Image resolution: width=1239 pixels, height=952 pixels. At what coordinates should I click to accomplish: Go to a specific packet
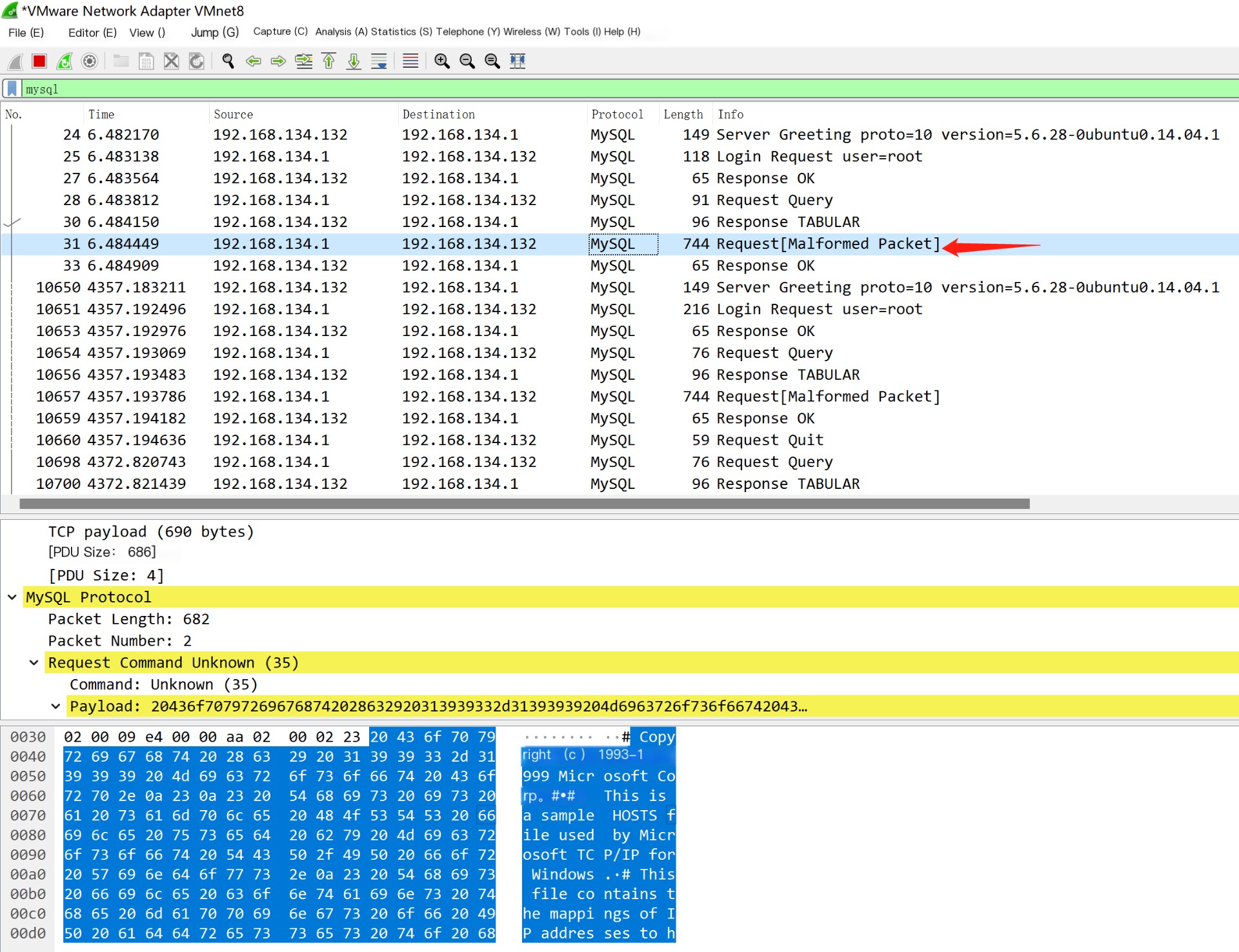[x=303, y=61]
